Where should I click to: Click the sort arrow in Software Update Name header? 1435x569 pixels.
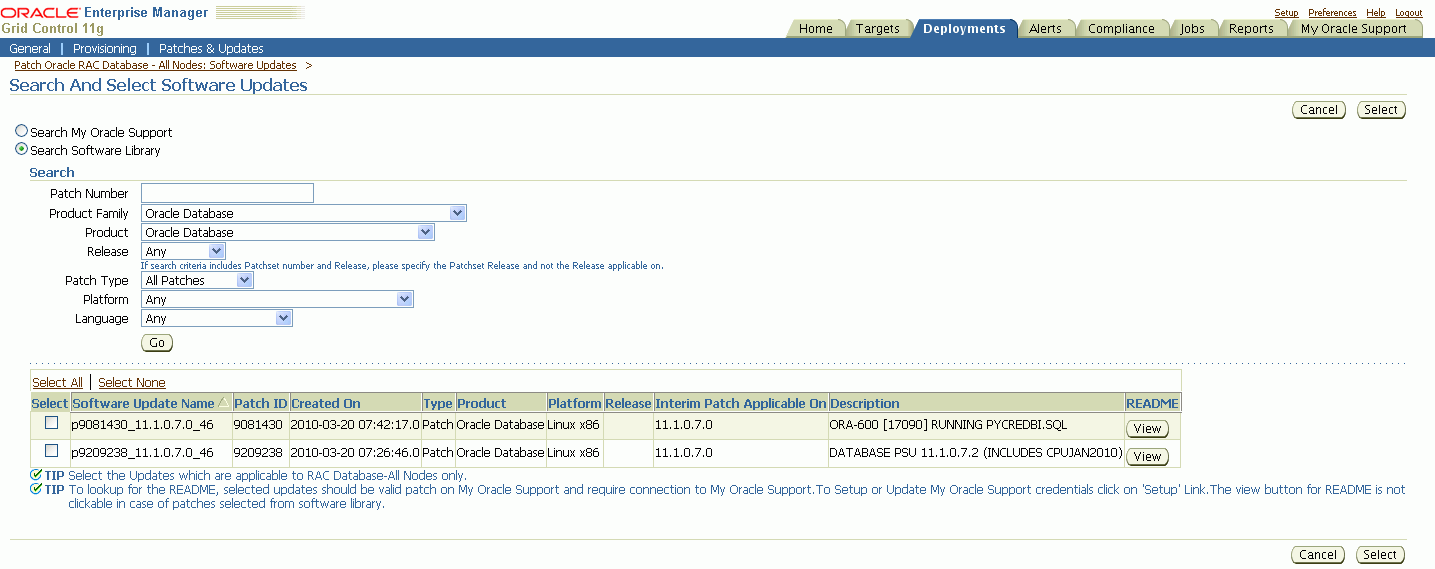coord(223,403)
